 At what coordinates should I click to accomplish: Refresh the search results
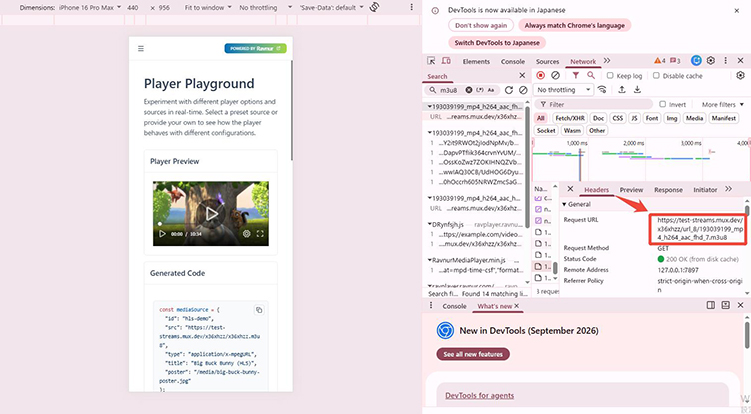[509, 90]
